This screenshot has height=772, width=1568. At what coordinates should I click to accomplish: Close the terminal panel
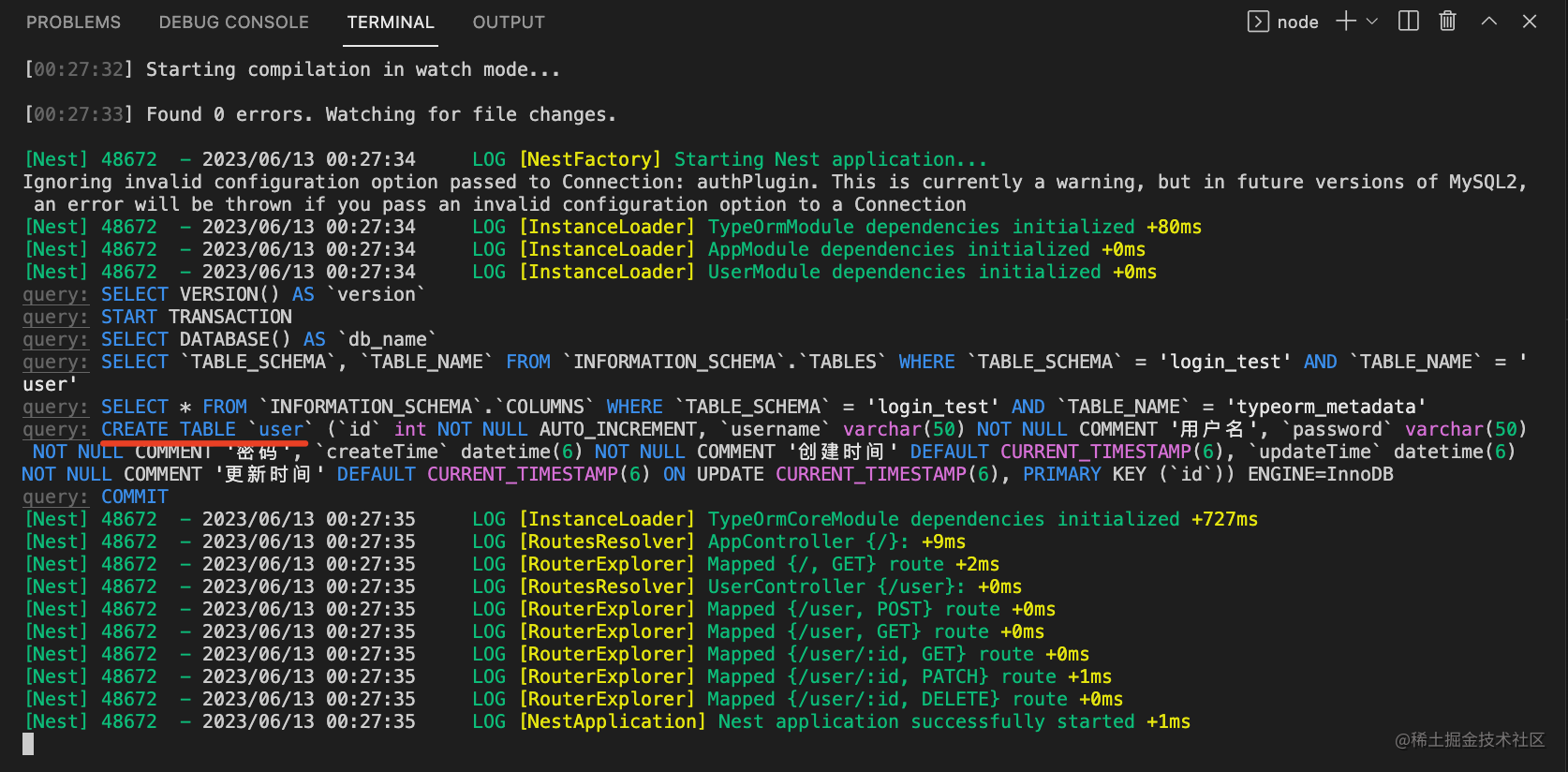pos(1530,22)
